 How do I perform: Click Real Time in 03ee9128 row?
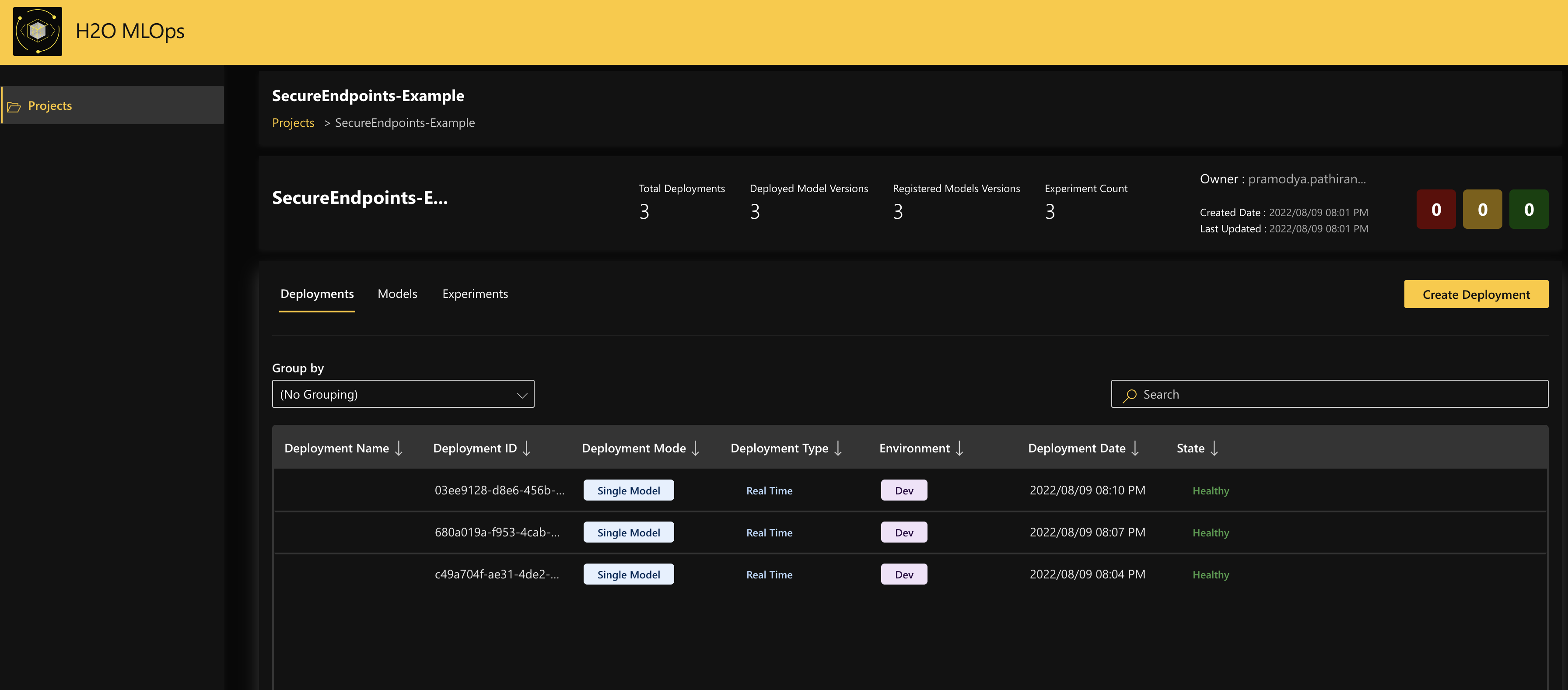point(770,491)
